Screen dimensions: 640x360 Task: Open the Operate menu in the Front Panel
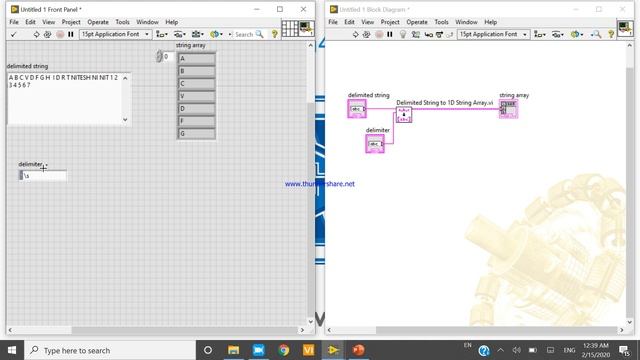pyautogui.click(x=98, y=22)
